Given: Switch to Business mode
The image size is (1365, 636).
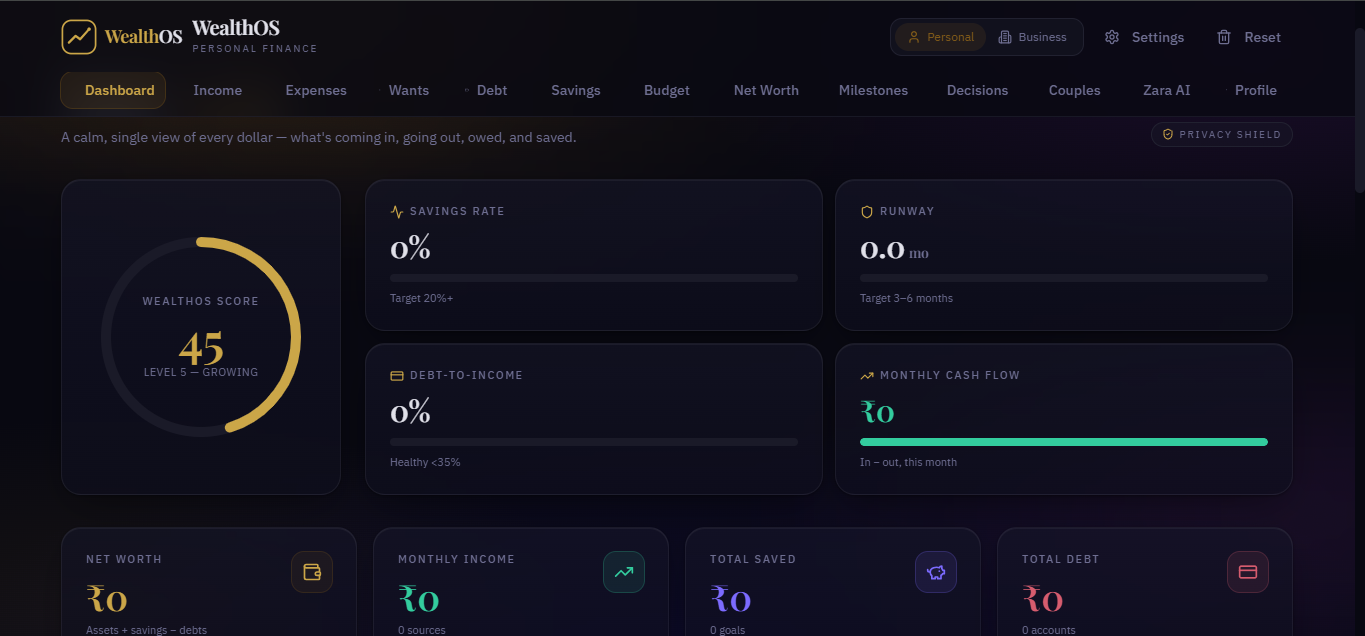Looking at the screenshot, I should coord(1033,37).
